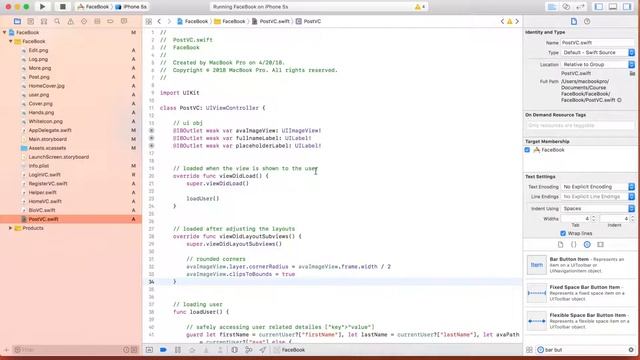The image size is (640, 360).
Task: Open related items grid menu in editor
Action: click(149, 21)
